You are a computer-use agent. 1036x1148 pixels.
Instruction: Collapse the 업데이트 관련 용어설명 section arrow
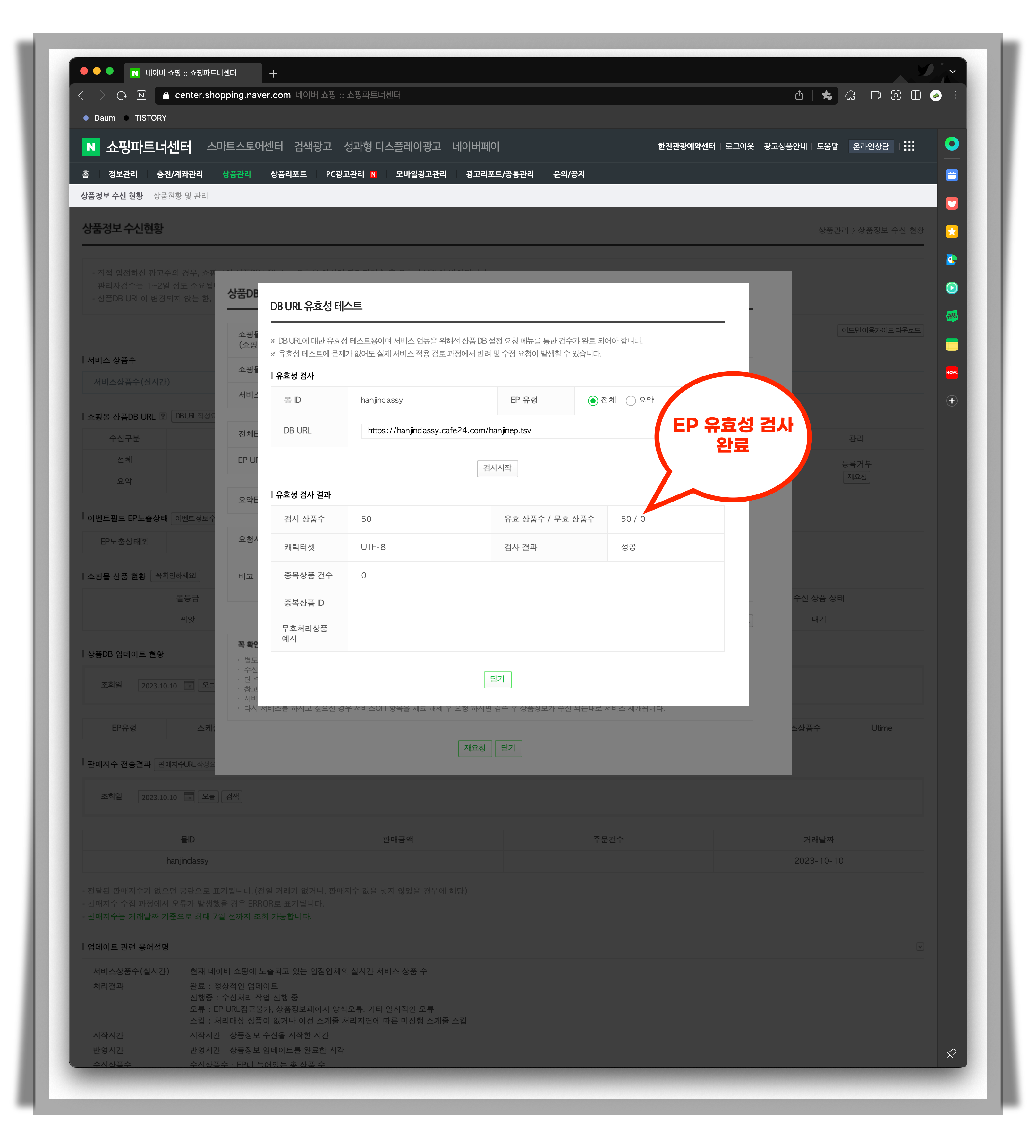(920, 947)
